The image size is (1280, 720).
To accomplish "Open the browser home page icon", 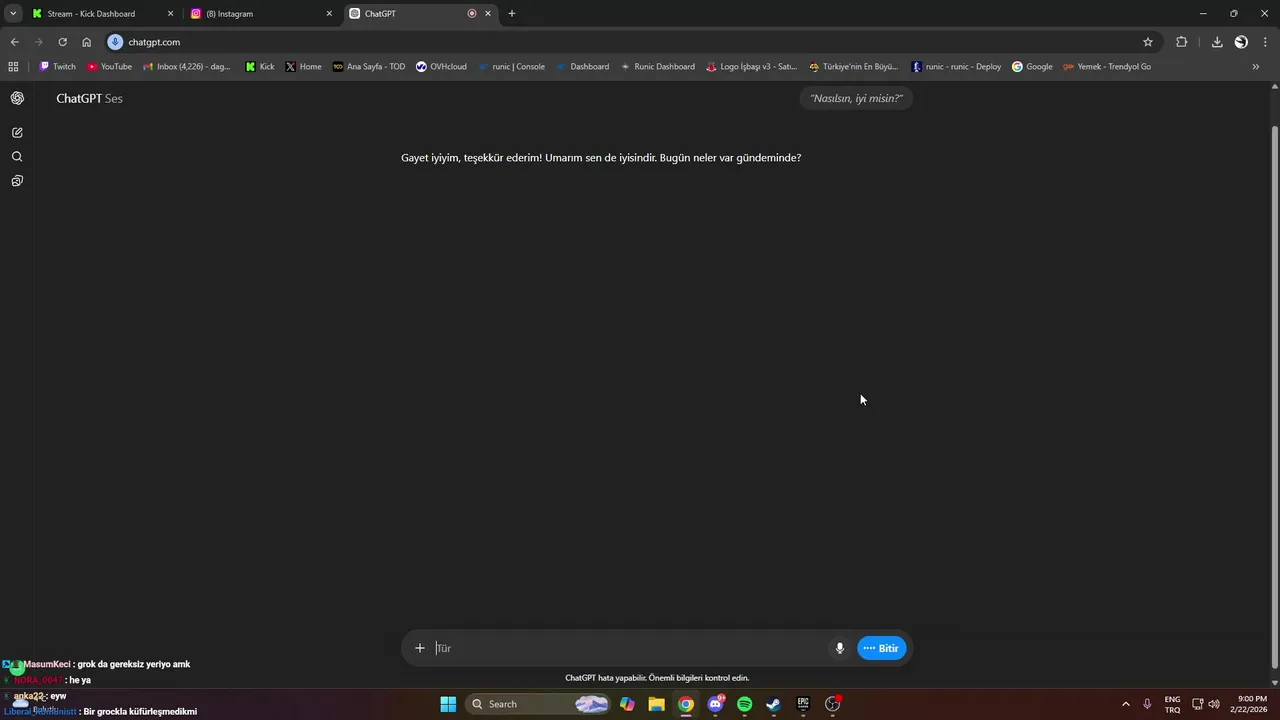I will pyautogui.click(x=87, y=42).
